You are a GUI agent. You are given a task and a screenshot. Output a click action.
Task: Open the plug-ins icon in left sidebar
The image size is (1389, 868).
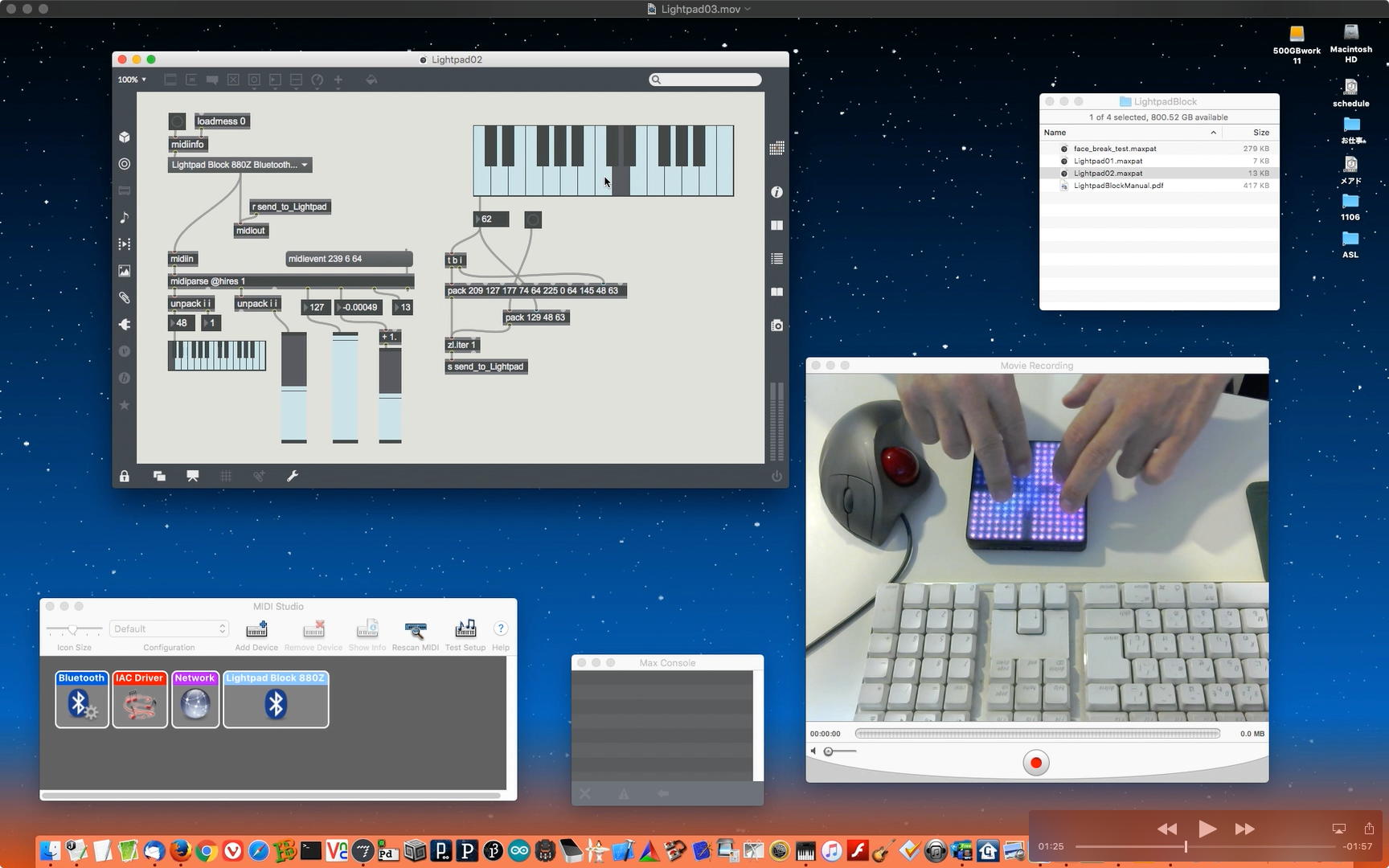(125, 325)
